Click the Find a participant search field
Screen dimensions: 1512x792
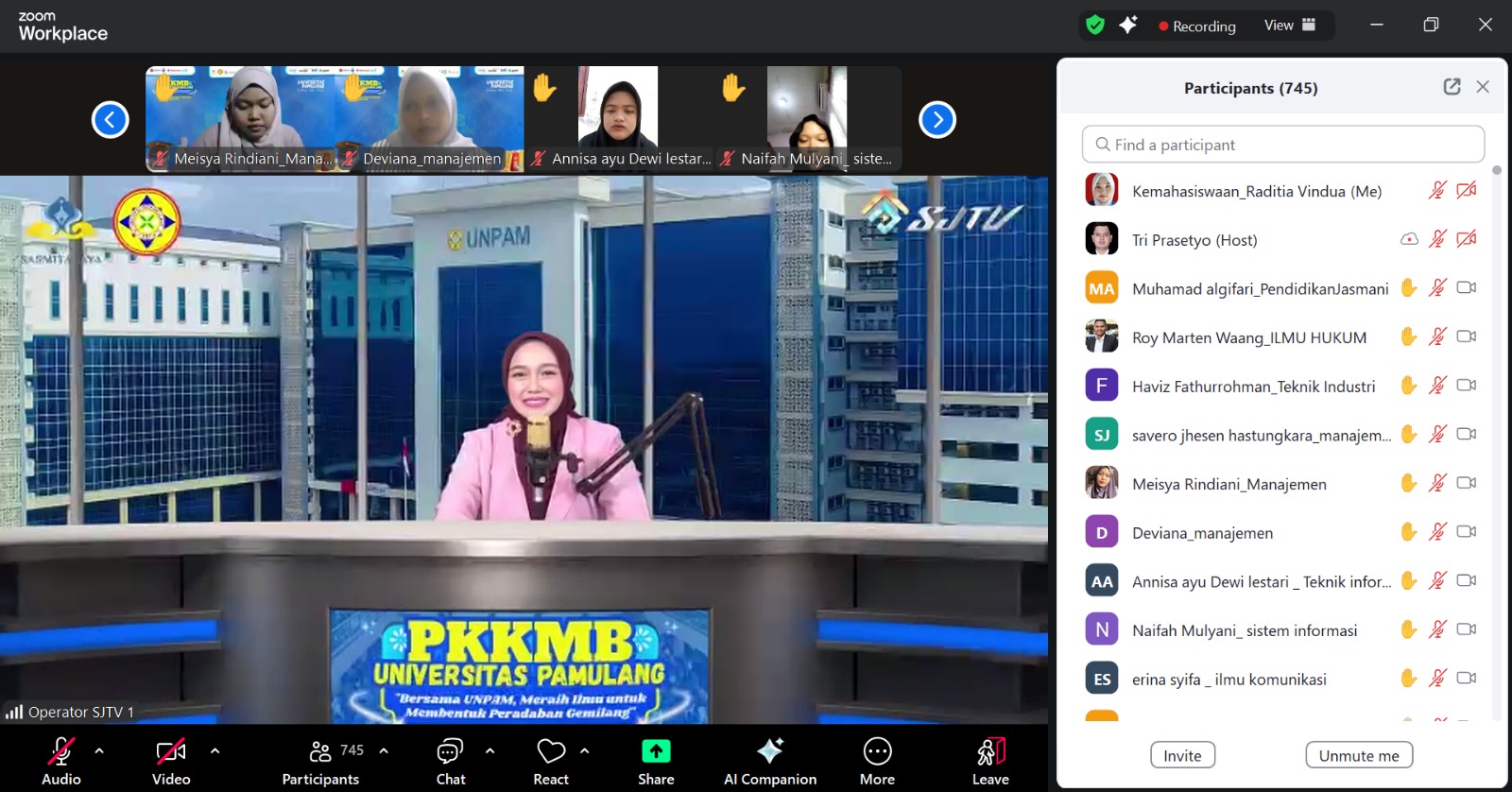coord(1283,145)
